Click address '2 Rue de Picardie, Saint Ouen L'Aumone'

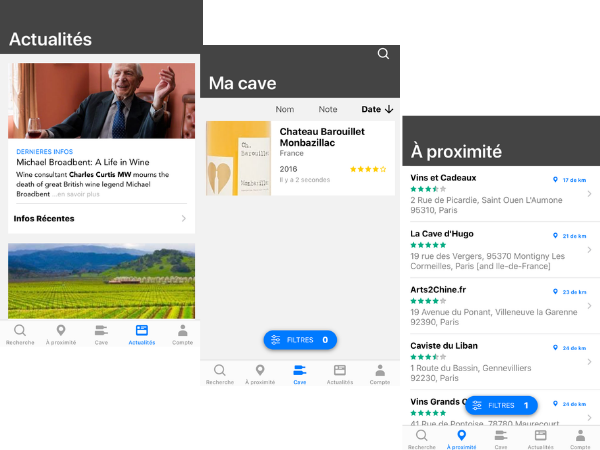click(486, 200)
